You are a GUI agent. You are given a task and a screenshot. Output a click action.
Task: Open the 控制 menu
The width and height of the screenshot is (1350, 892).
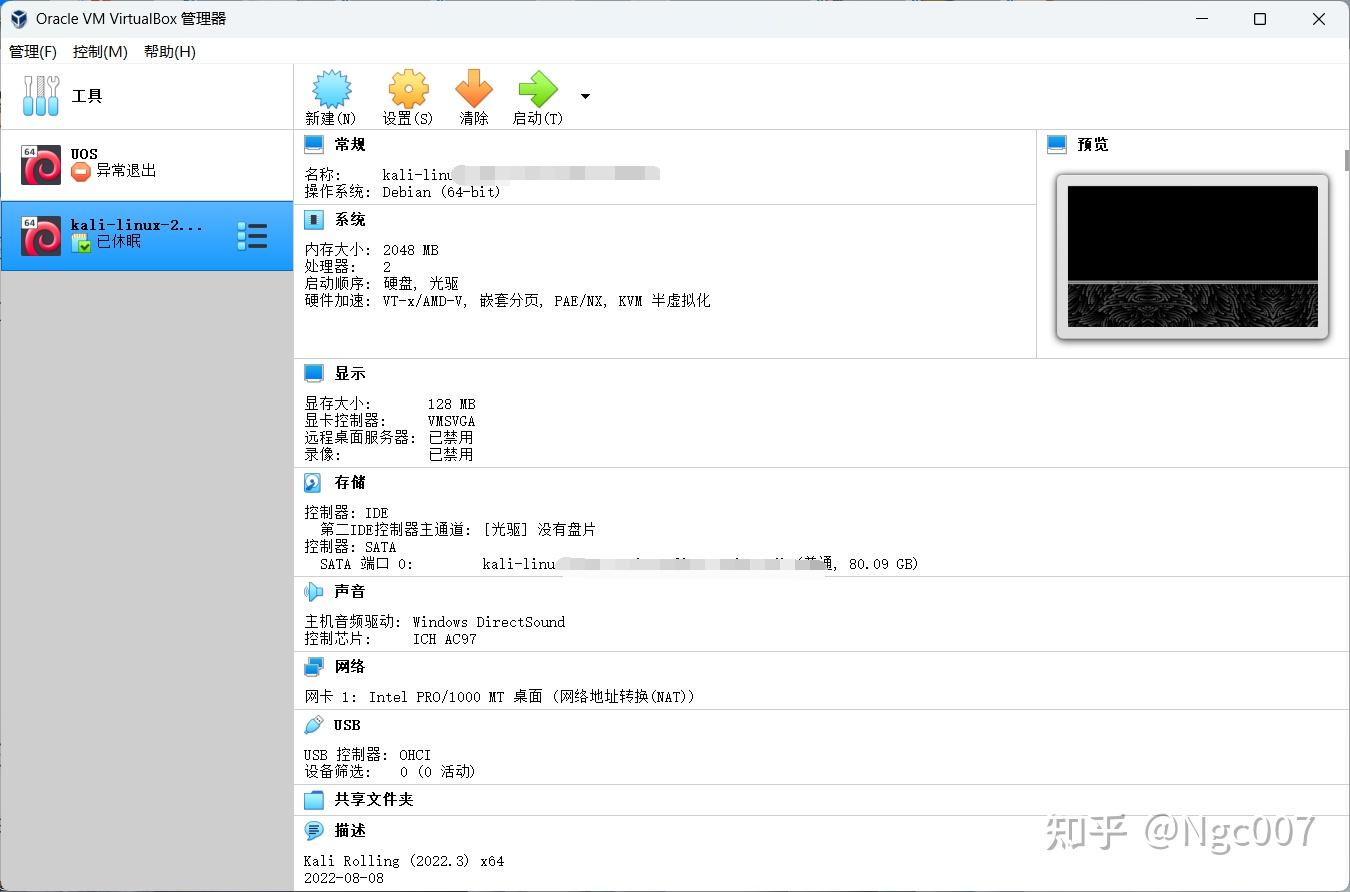pyautogui.click(x=99, y=52)
